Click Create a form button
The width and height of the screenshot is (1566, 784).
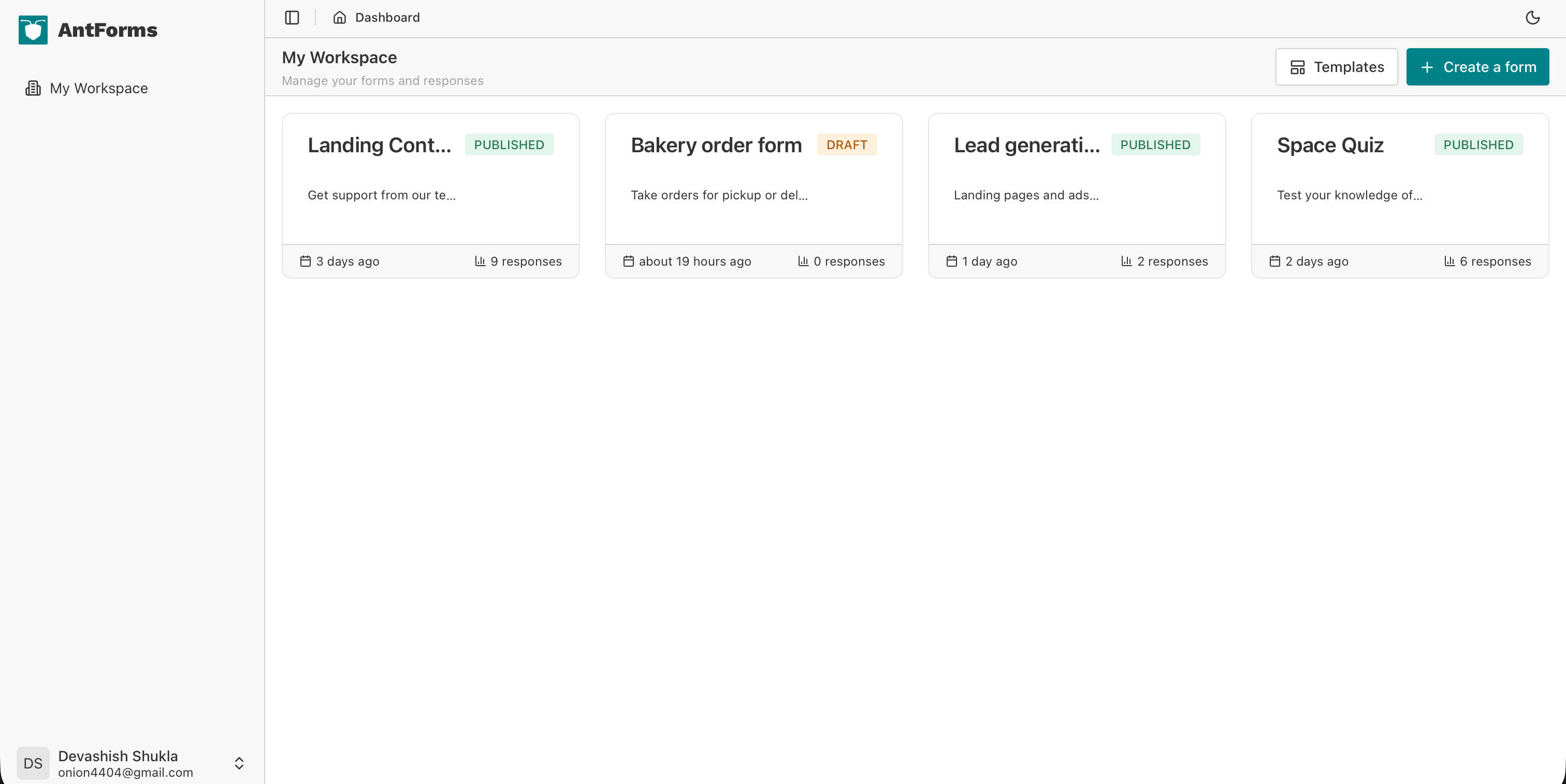coord(1477,67)
